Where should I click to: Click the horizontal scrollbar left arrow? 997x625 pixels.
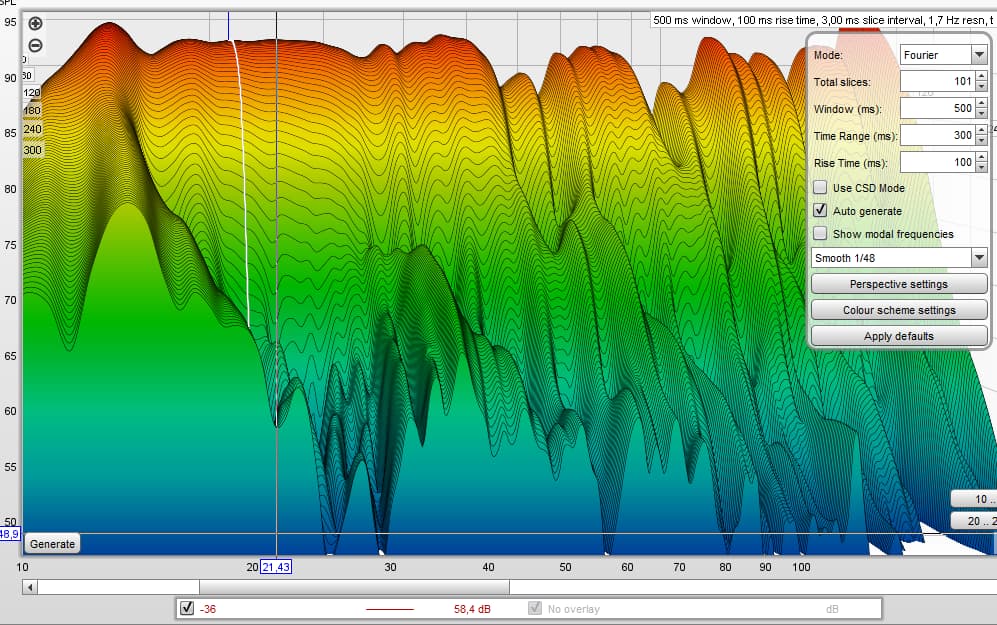tap(30, 587)
